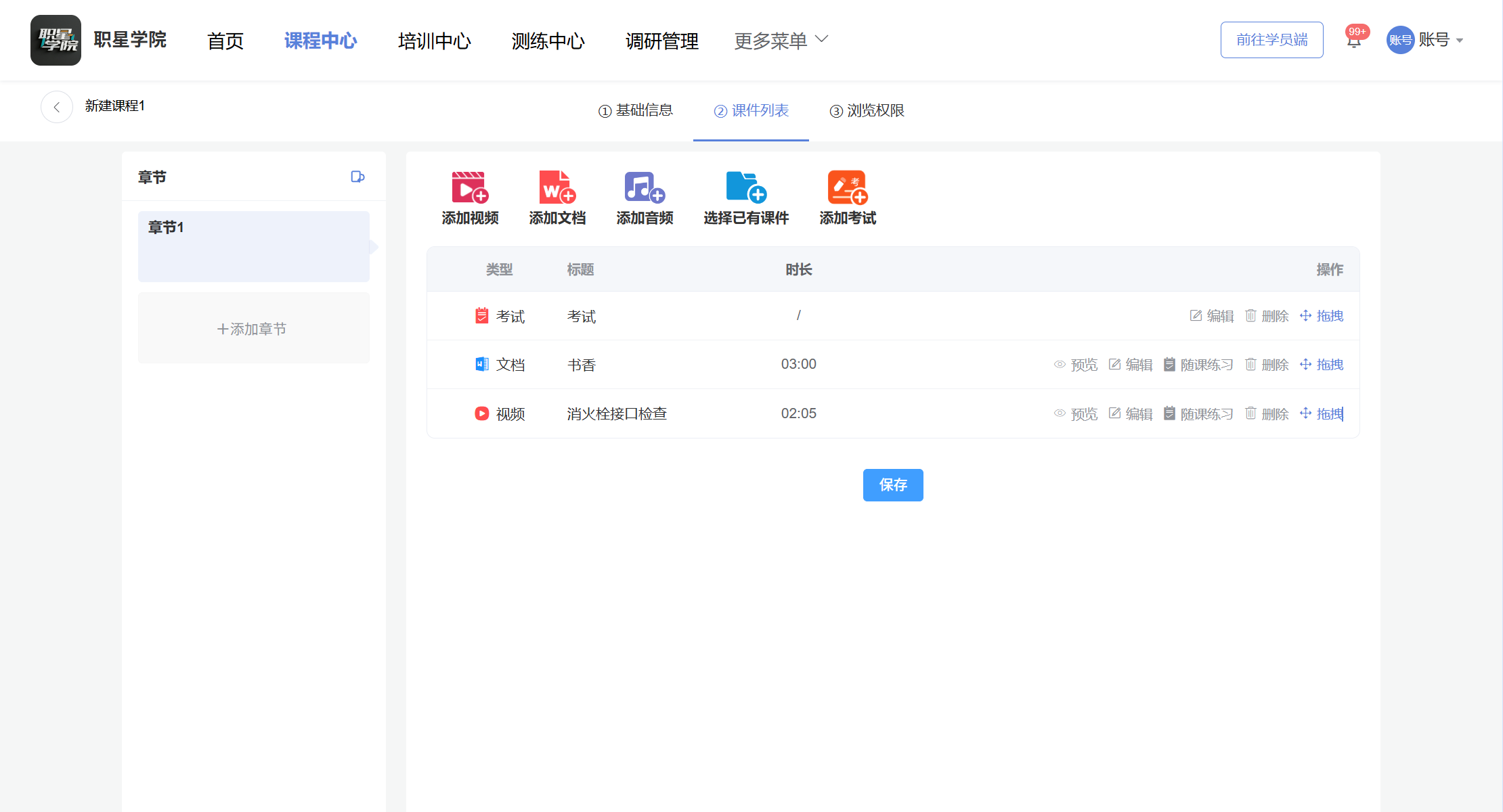The height and width of the screenshot is (812, 1503).
Task: Open 选择已有课件 folder icon
Action: click(x=746, y=187)
